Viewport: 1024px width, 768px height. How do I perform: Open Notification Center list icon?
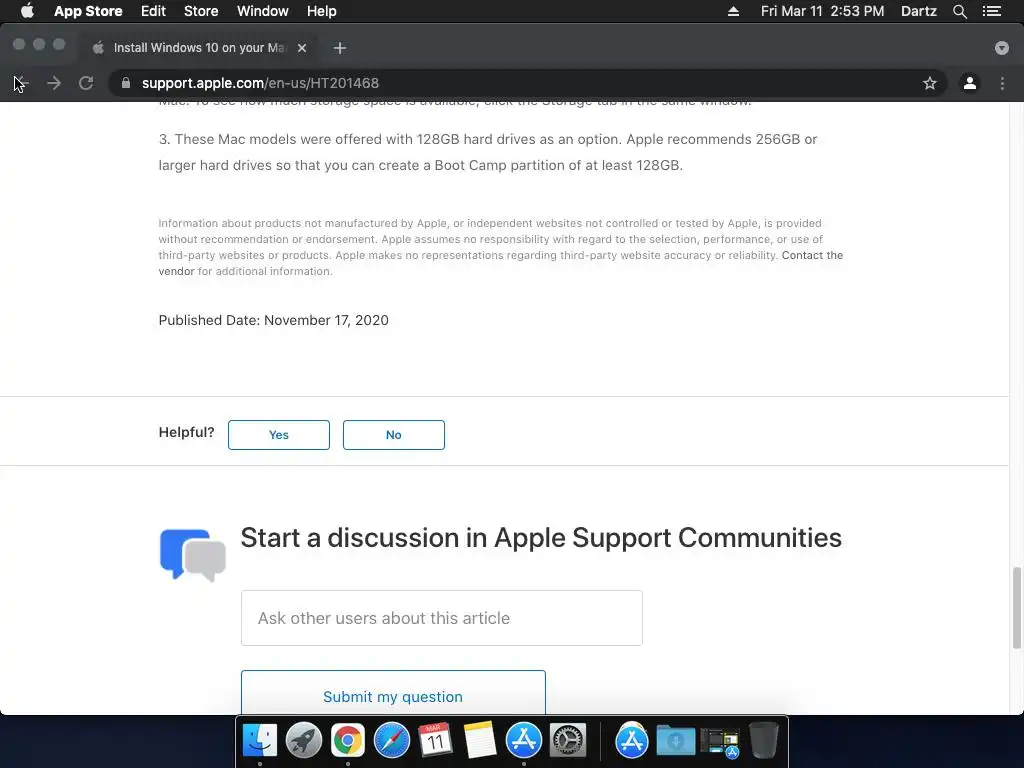(992, 11)
